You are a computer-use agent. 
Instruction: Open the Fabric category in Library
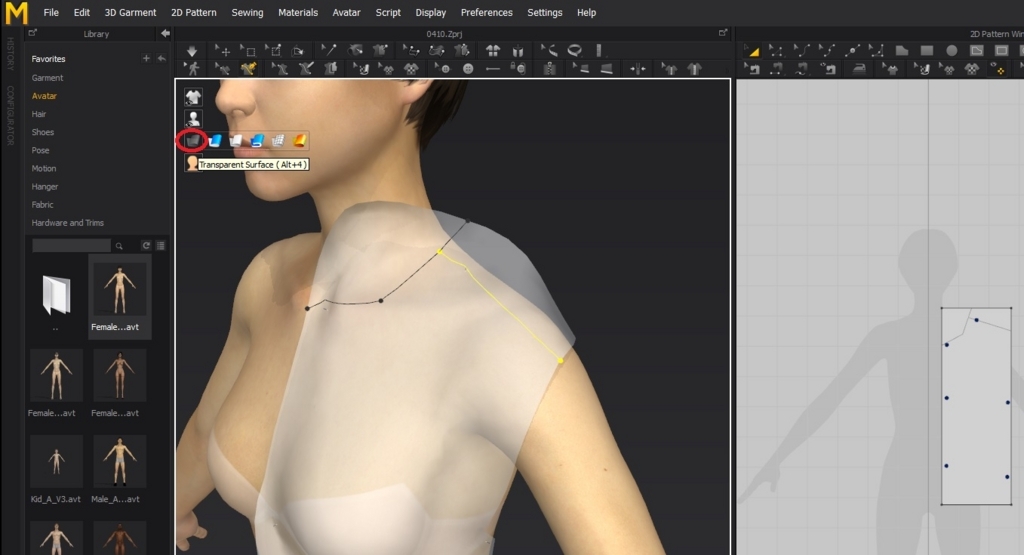[x=42, y=204]
